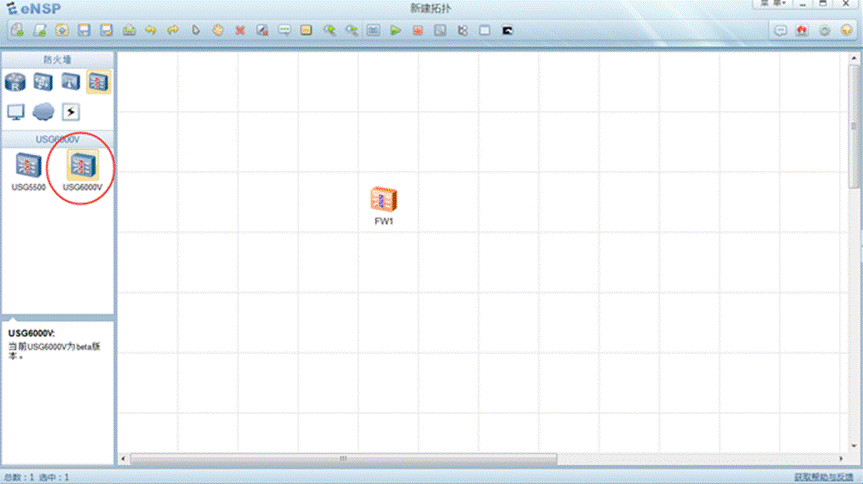Reset canvas to actual size
This screenshot has width=863, height=484.
pos(373,30)
